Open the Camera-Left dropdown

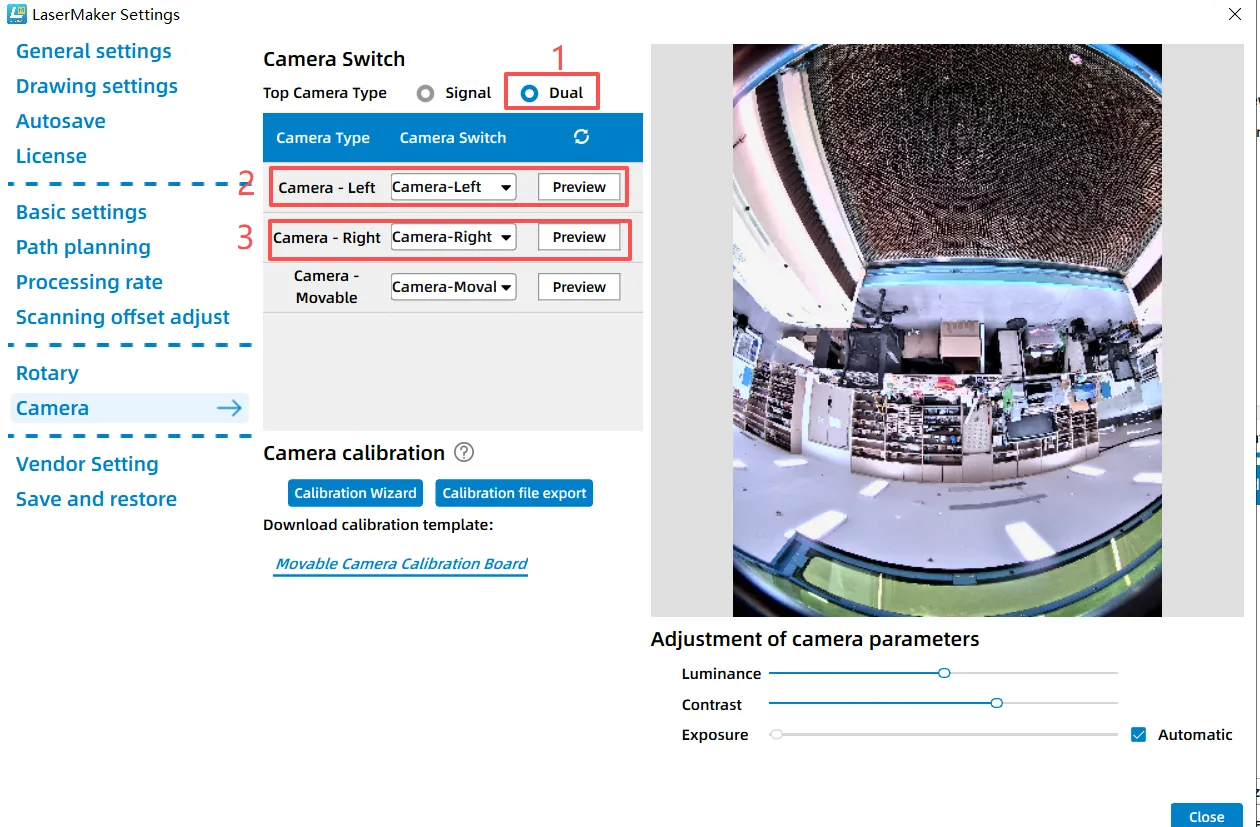tap(453, 187)
